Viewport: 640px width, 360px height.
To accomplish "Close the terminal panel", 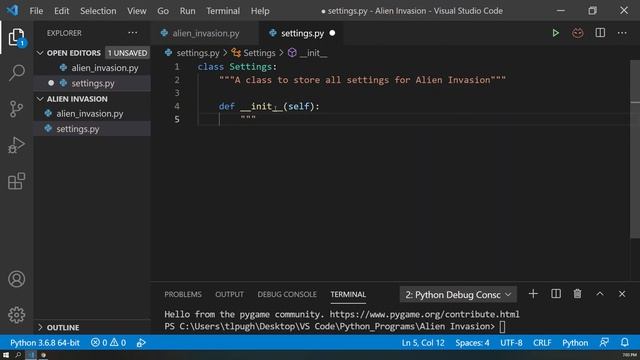I will (622, 294).
